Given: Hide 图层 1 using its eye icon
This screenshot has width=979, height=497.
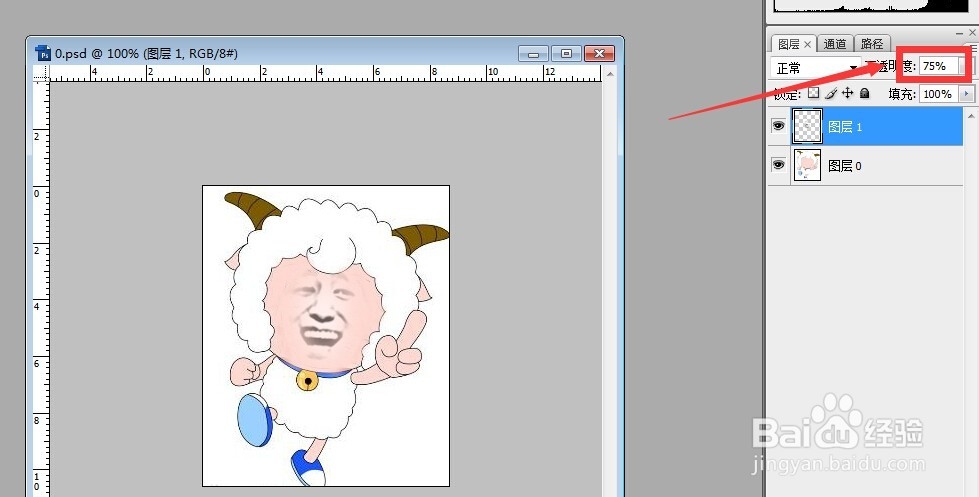Looking at the screenshot, I should (x=778, y=125).
